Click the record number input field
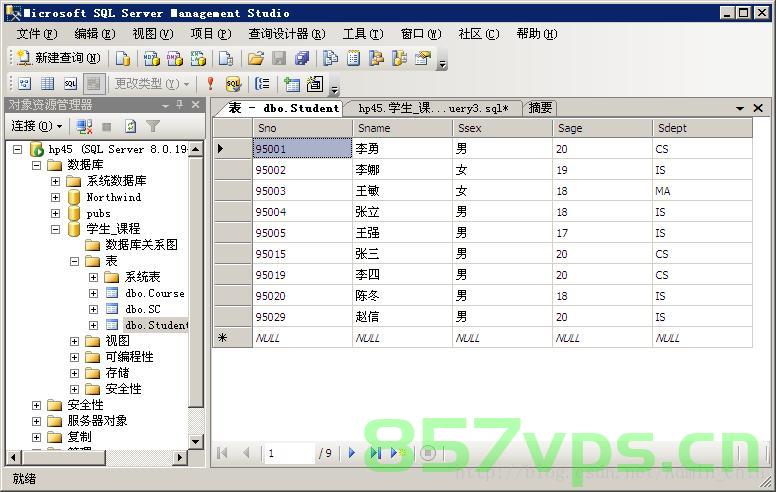 coord(290,453)
